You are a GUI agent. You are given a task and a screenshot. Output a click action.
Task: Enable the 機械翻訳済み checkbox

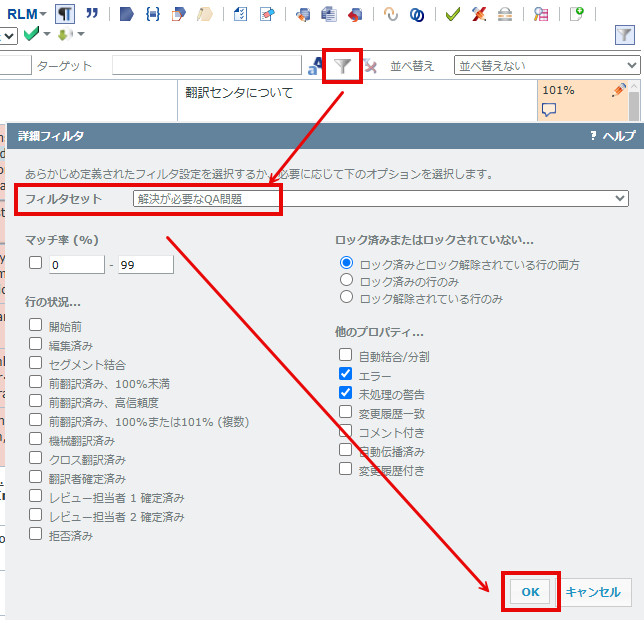point(36,439)
